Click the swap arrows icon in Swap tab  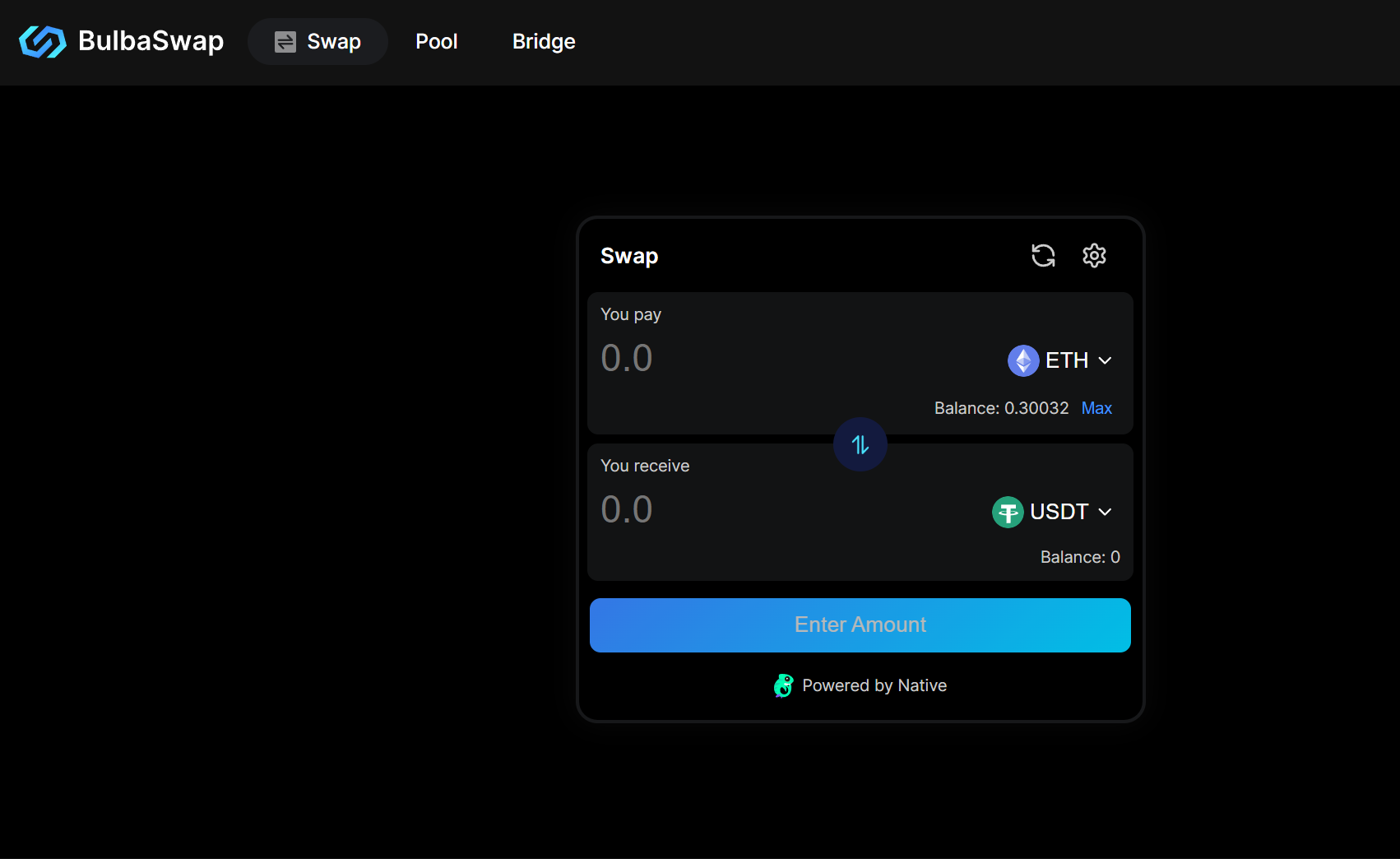pos(285,42)
